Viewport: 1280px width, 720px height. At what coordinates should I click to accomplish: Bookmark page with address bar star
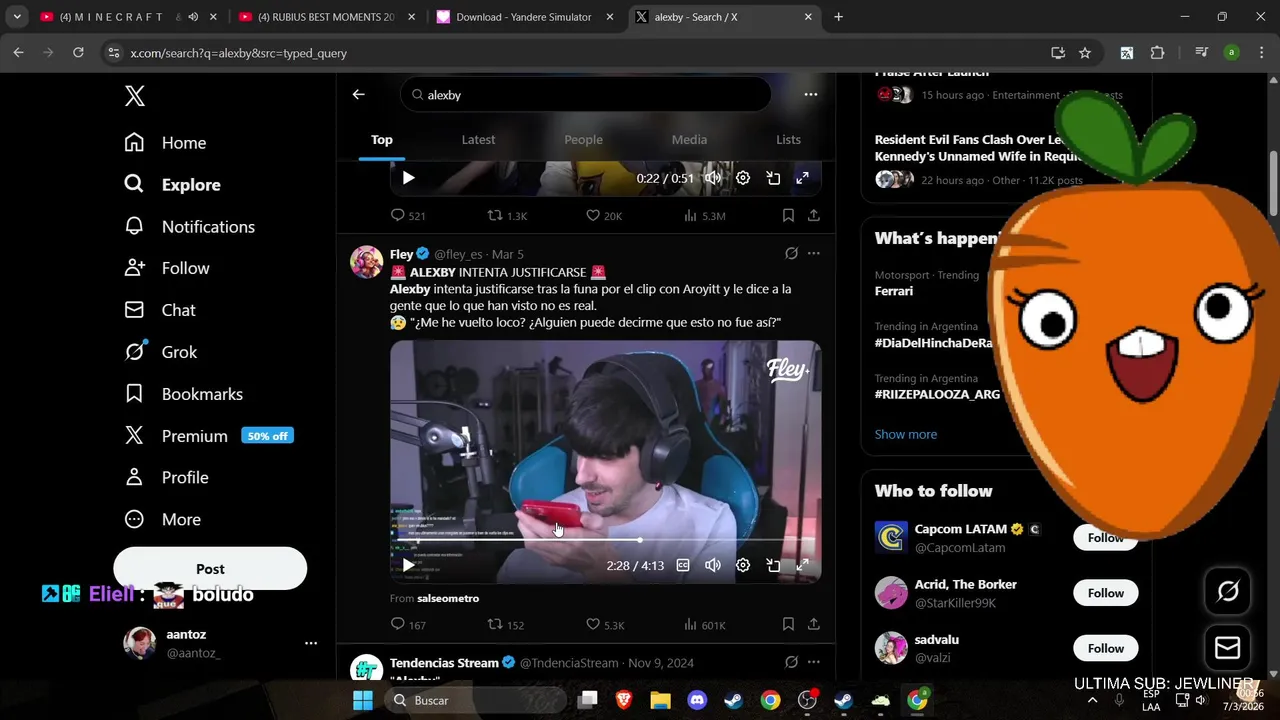[x=1085, y=53]
